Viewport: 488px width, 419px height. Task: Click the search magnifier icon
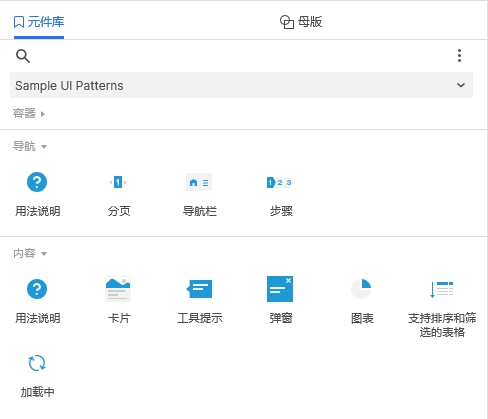click(23, 56)
